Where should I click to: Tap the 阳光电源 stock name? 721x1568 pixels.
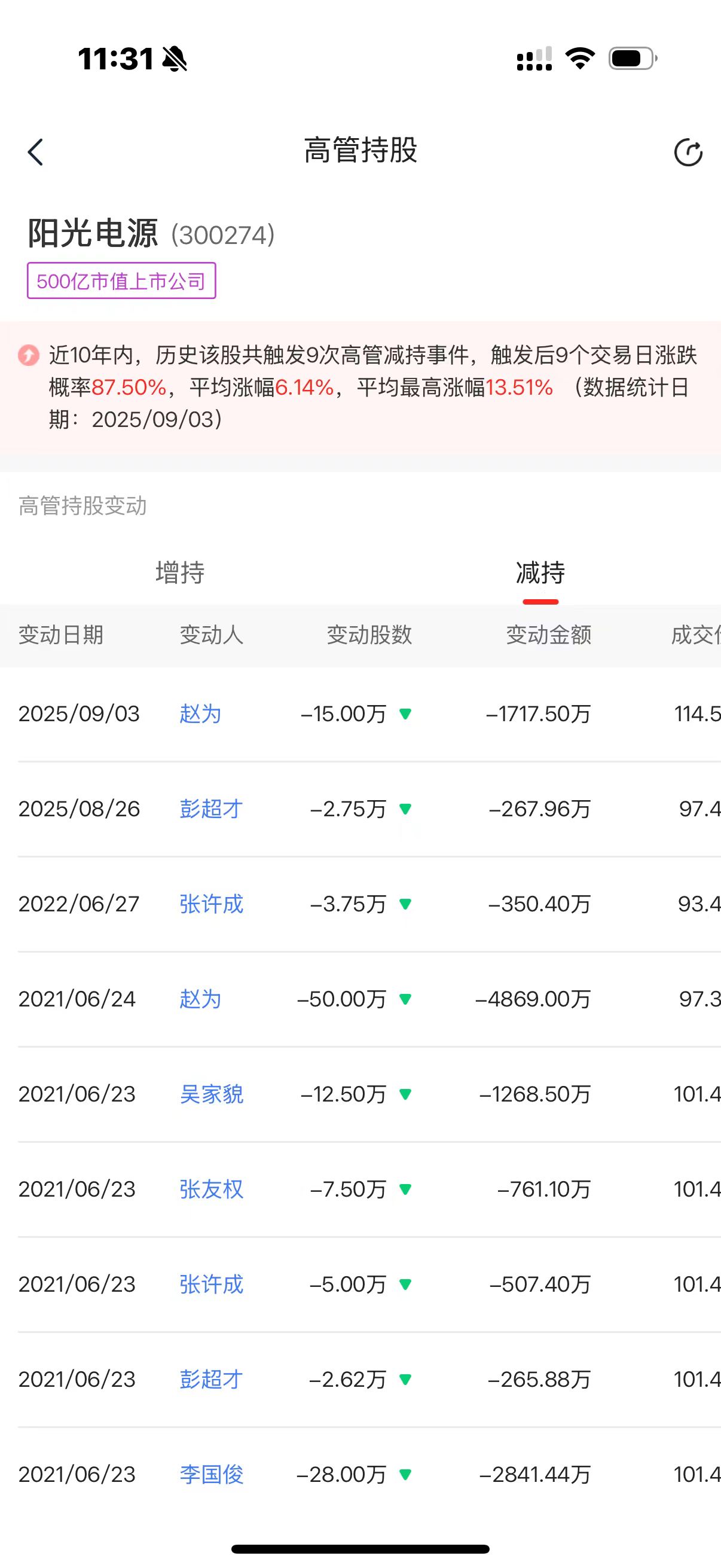click(x=93, y=233)
